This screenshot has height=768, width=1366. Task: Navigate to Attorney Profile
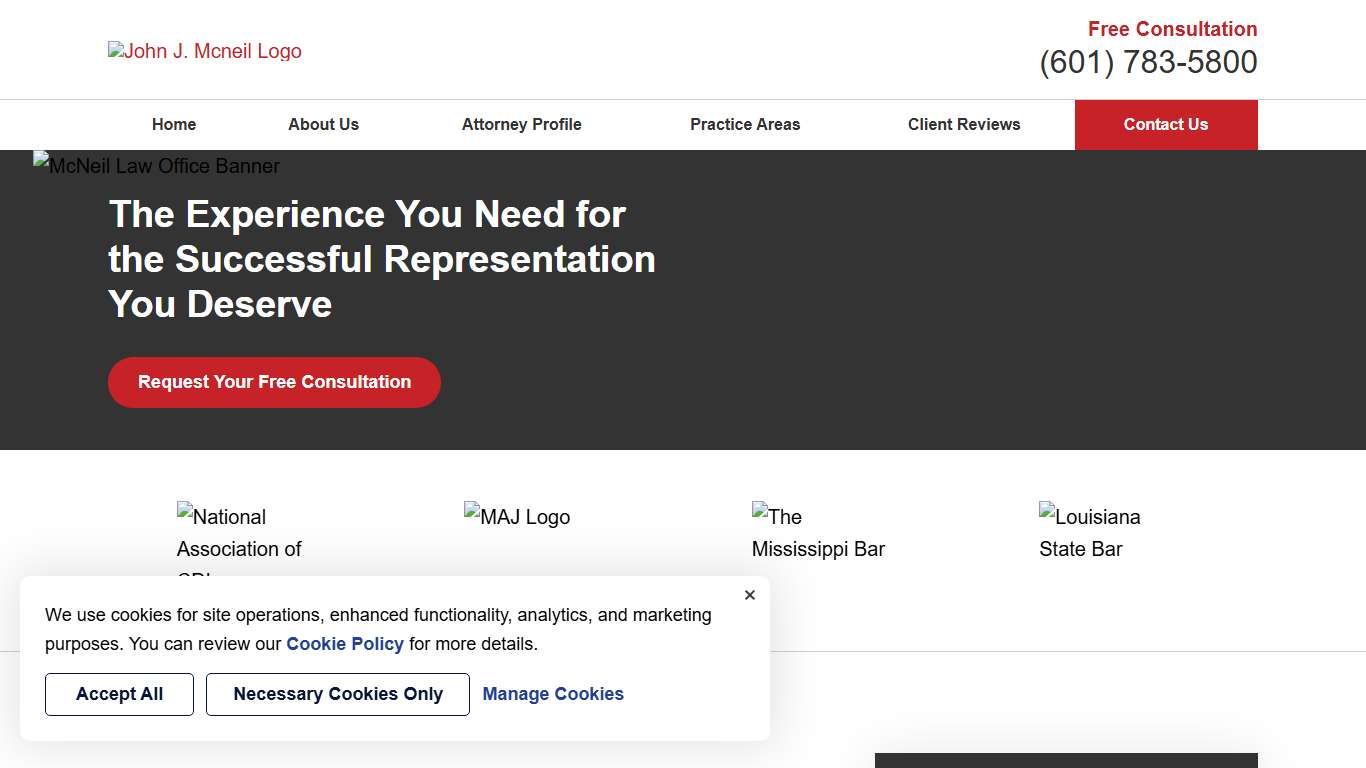point(521,125)
